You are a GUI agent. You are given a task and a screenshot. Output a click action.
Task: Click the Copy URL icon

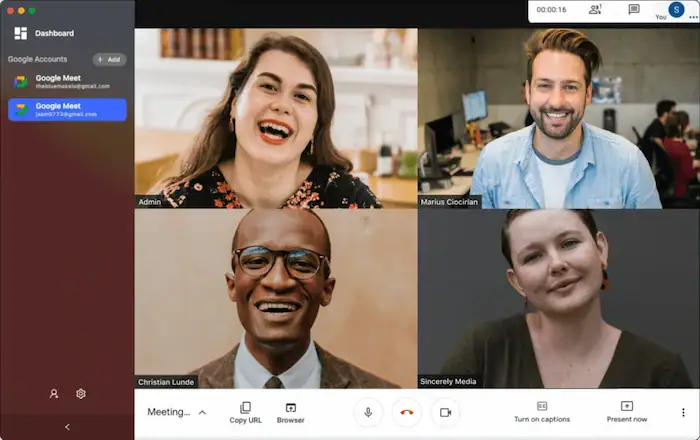point(245,407)
